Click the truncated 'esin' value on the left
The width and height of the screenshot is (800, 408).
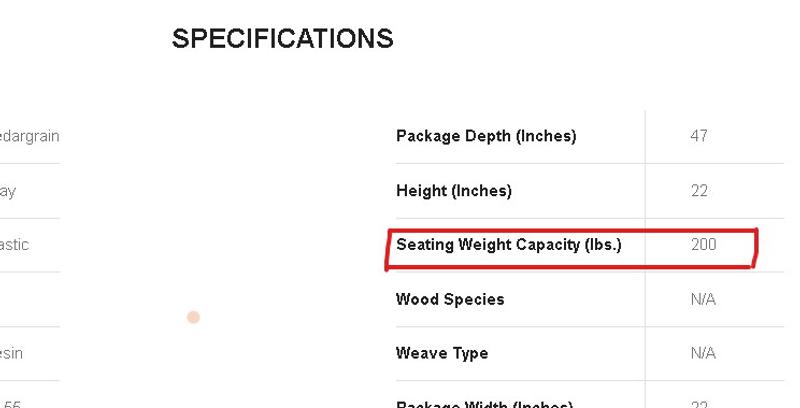point(12,353)
